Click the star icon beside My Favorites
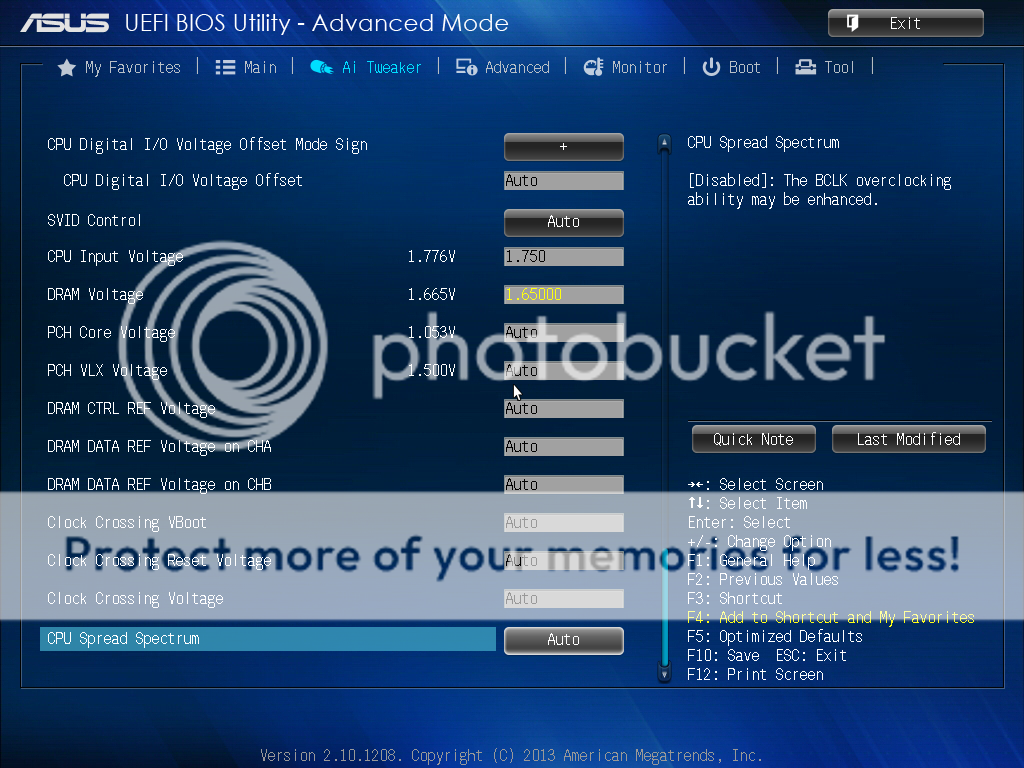This screenshot has height=768, width=1024. click(x=67, y=68)
